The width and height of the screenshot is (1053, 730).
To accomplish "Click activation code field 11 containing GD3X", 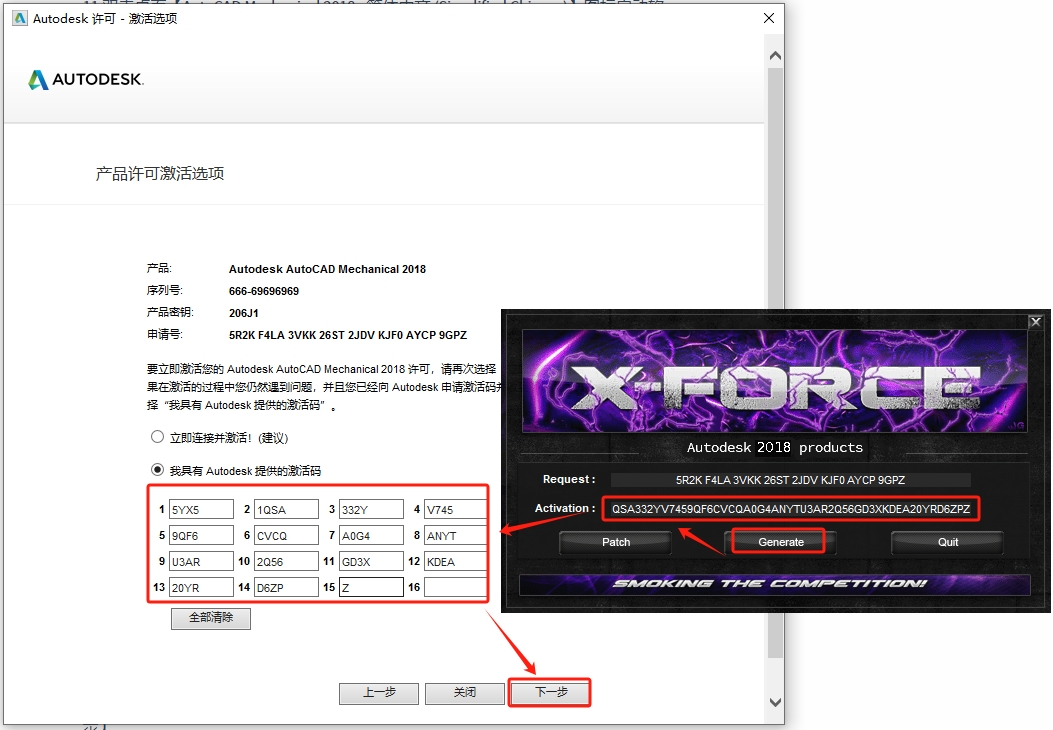I will [371, 561].
